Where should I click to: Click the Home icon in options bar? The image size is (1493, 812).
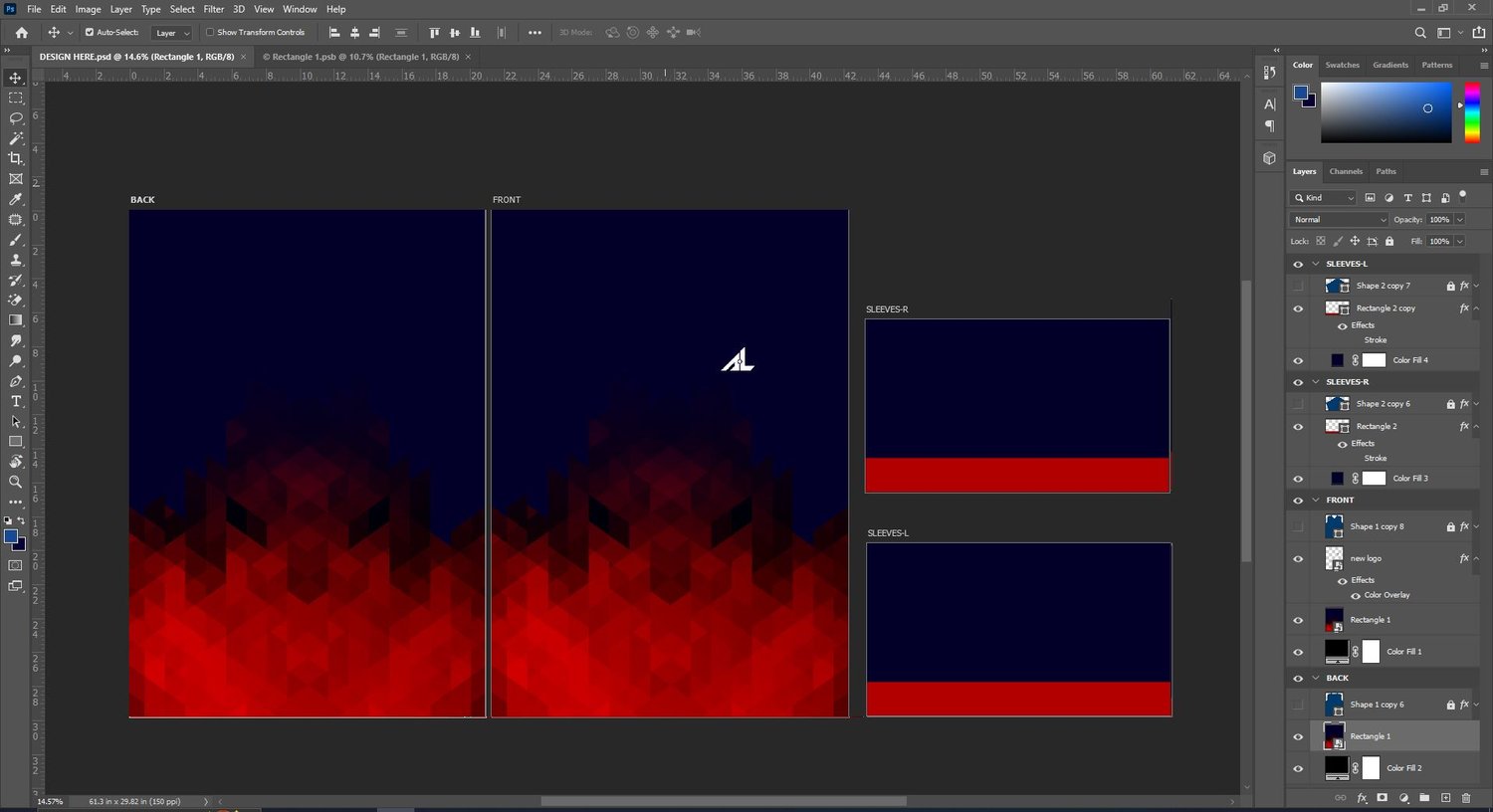pos(21,32)
